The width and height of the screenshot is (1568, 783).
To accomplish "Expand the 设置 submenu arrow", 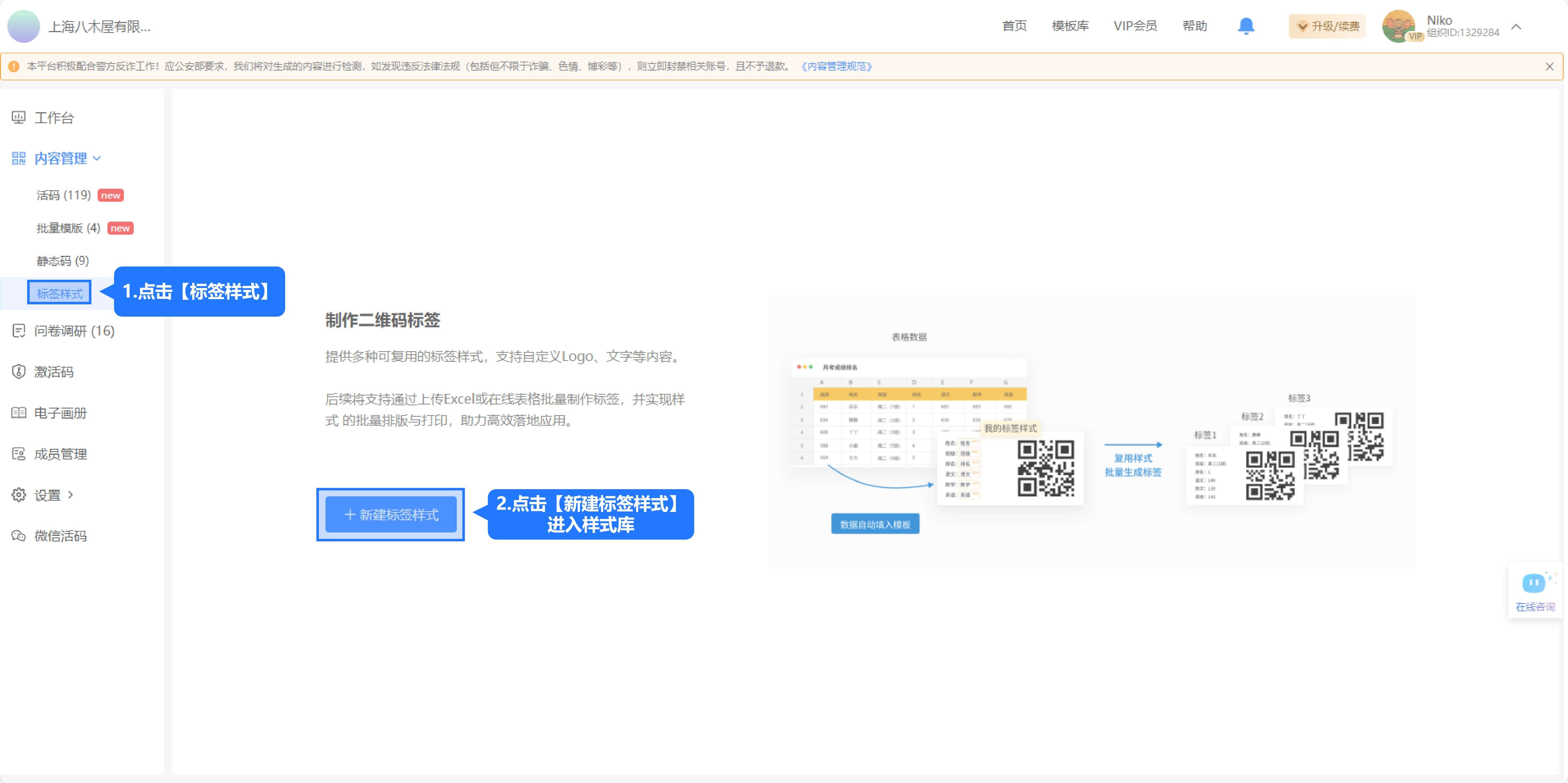I will point(71,494).
